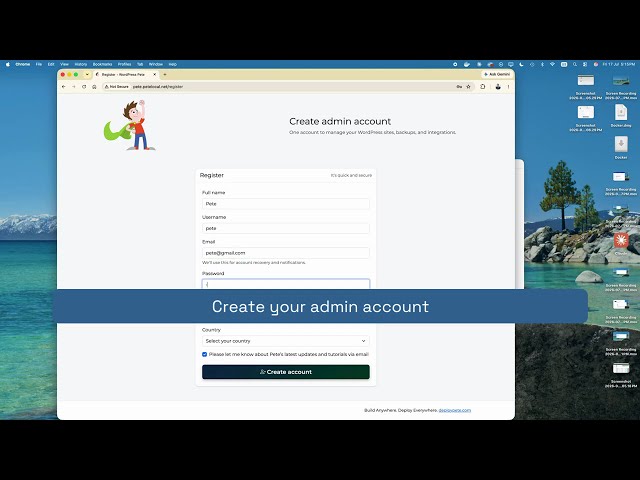Click the Register card heading
Screen dimensions: 640x480
pos(211,175)
